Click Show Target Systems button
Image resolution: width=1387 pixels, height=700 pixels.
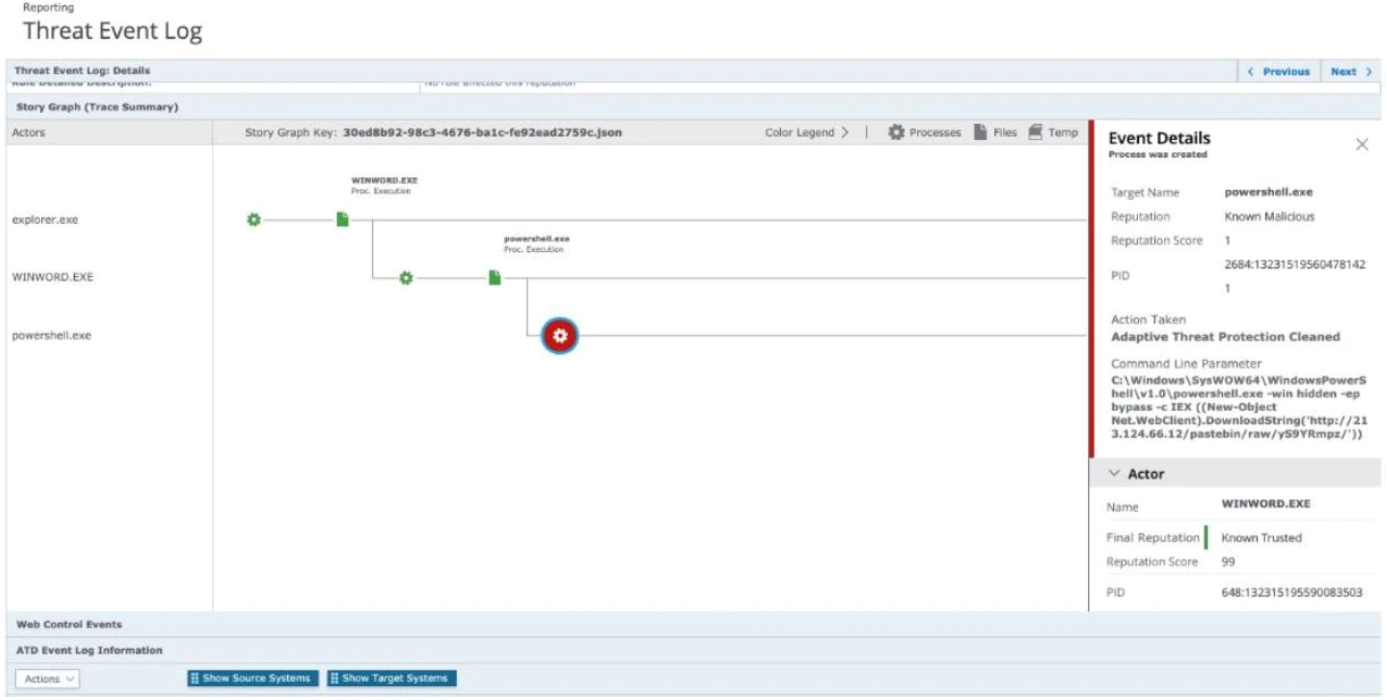click(392, 678)
